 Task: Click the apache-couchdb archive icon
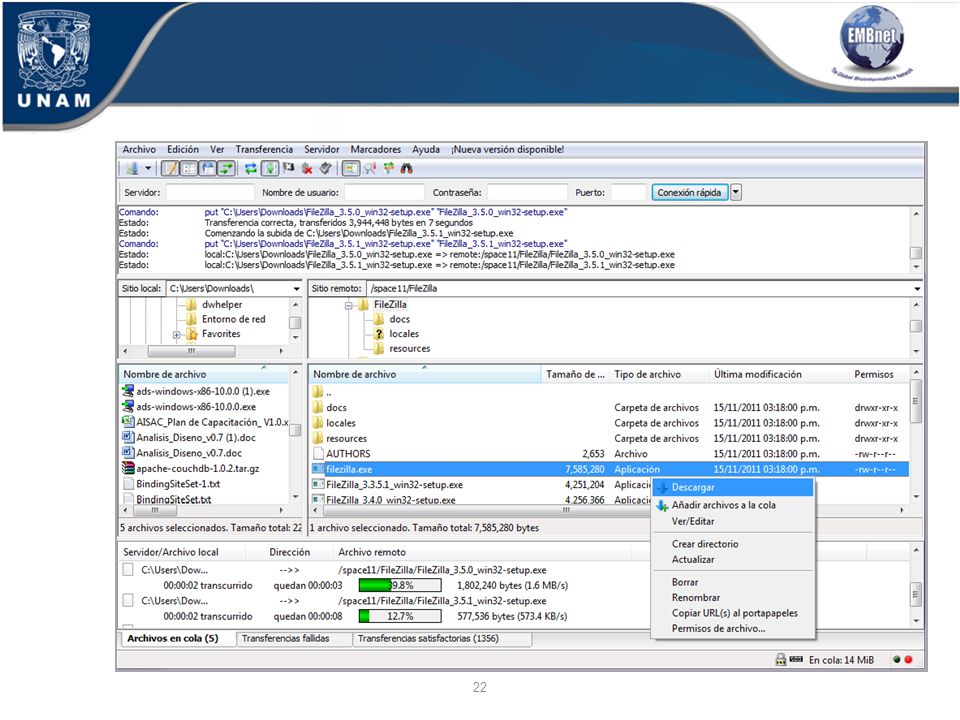[x=128, y=468]
